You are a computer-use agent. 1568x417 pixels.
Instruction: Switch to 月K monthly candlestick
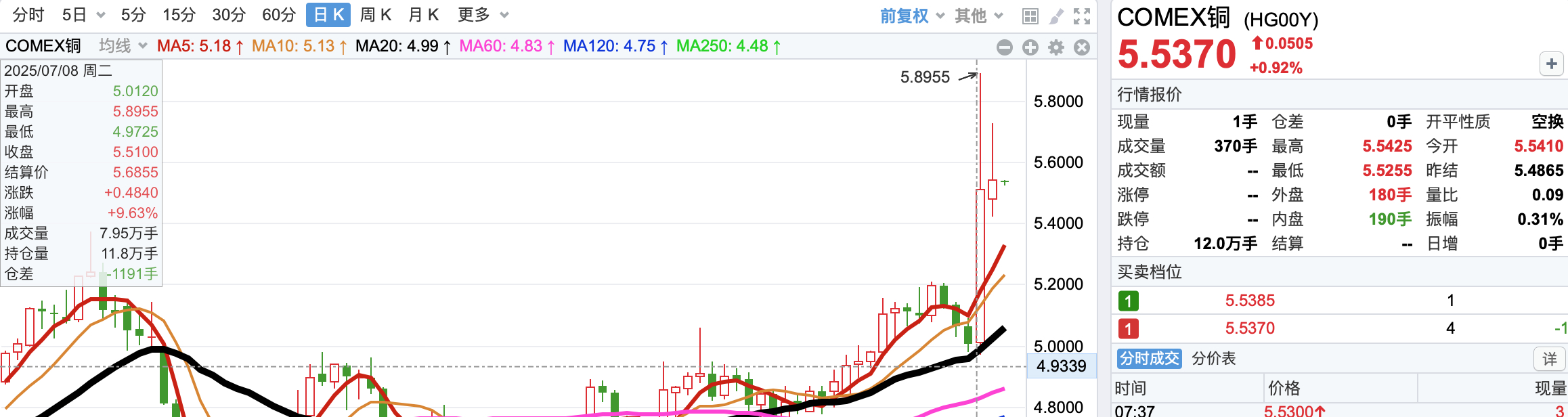click(x=424, y=15)
